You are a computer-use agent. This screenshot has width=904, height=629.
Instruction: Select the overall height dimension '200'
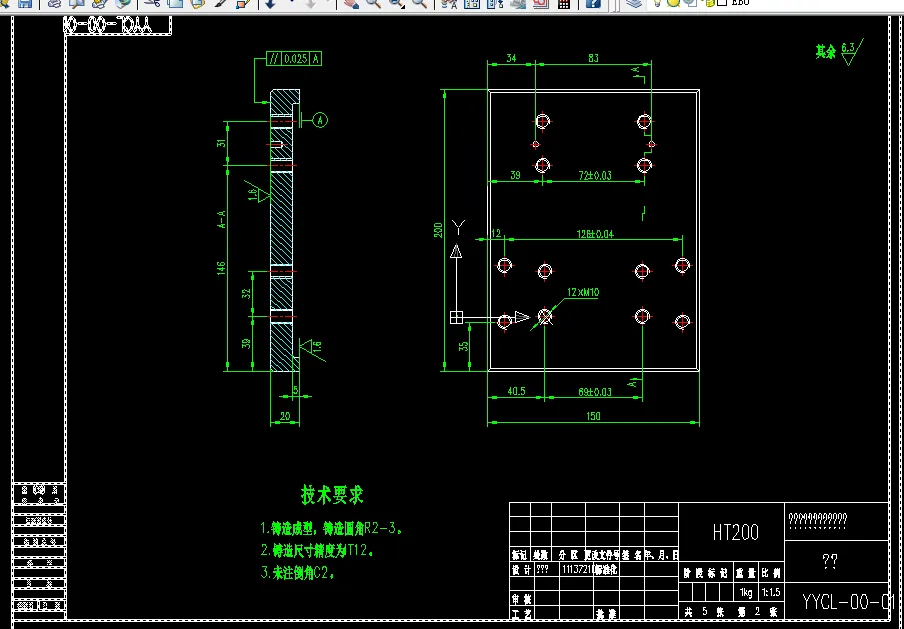pyautogui.click(x=439, y=230)
